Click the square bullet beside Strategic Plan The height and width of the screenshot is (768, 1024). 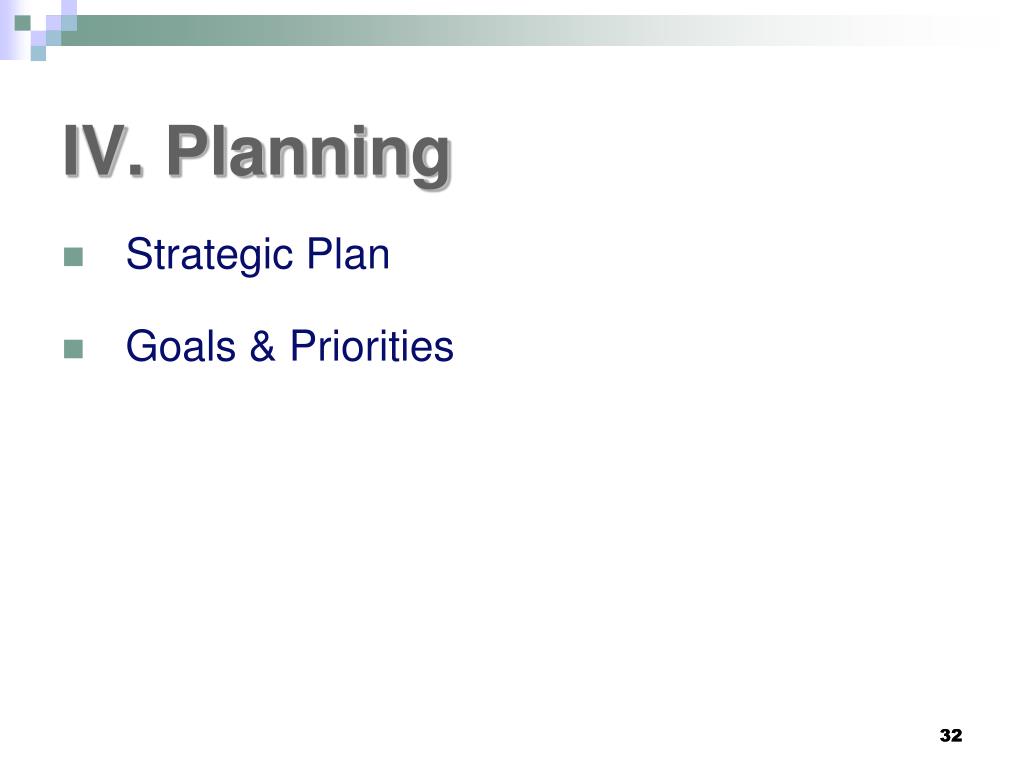(73, 257)
